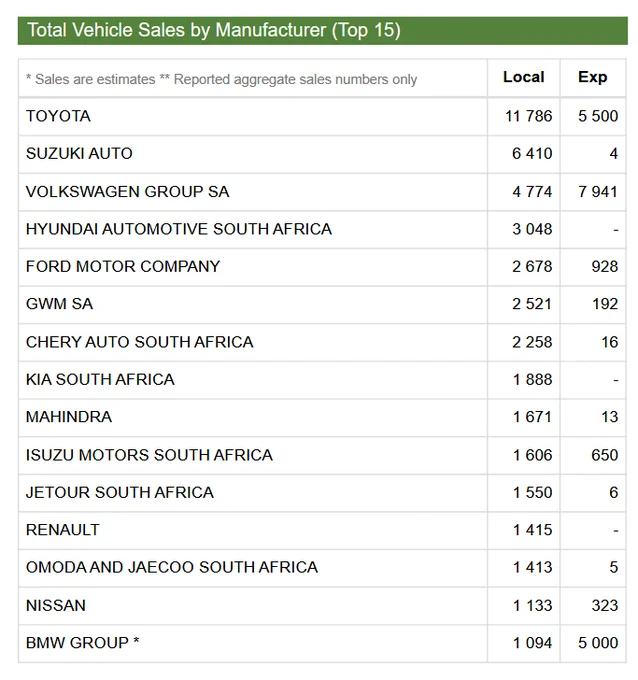
Task: Select JETOUR SOUTH AFRICA name
Action: (120, 493)
